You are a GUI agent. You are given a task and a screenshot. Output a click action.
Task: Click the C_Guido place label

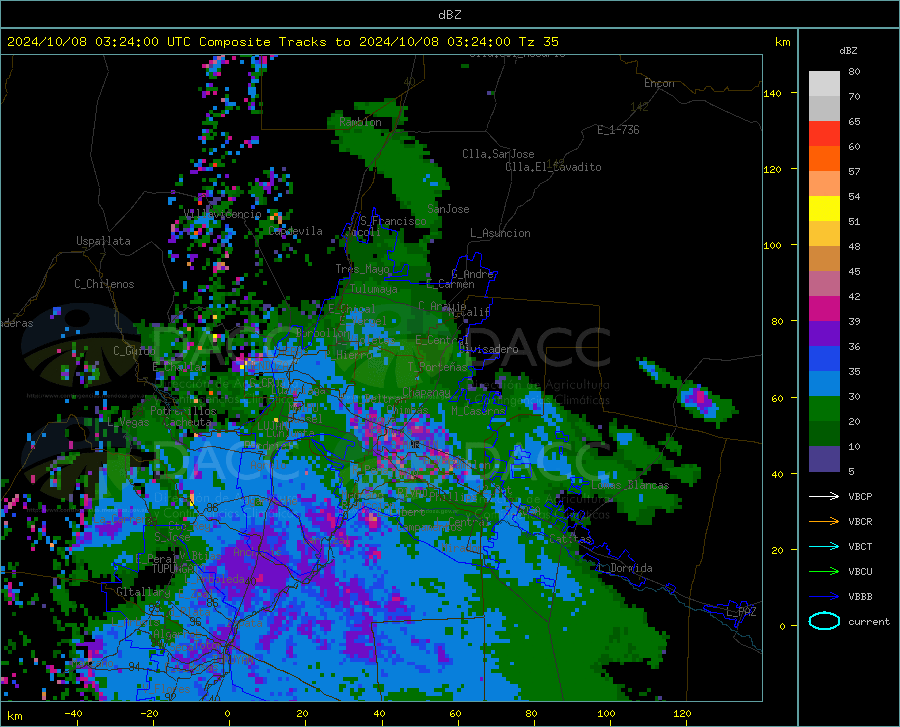click(134, 351)
